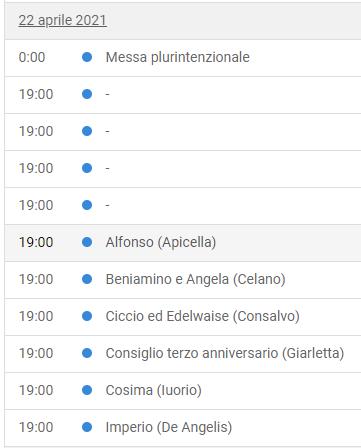The height and width of the screenshot is (448, 361).
Task: Open the Messa plurintenzionale event
Action: click(x=178, y=57)
